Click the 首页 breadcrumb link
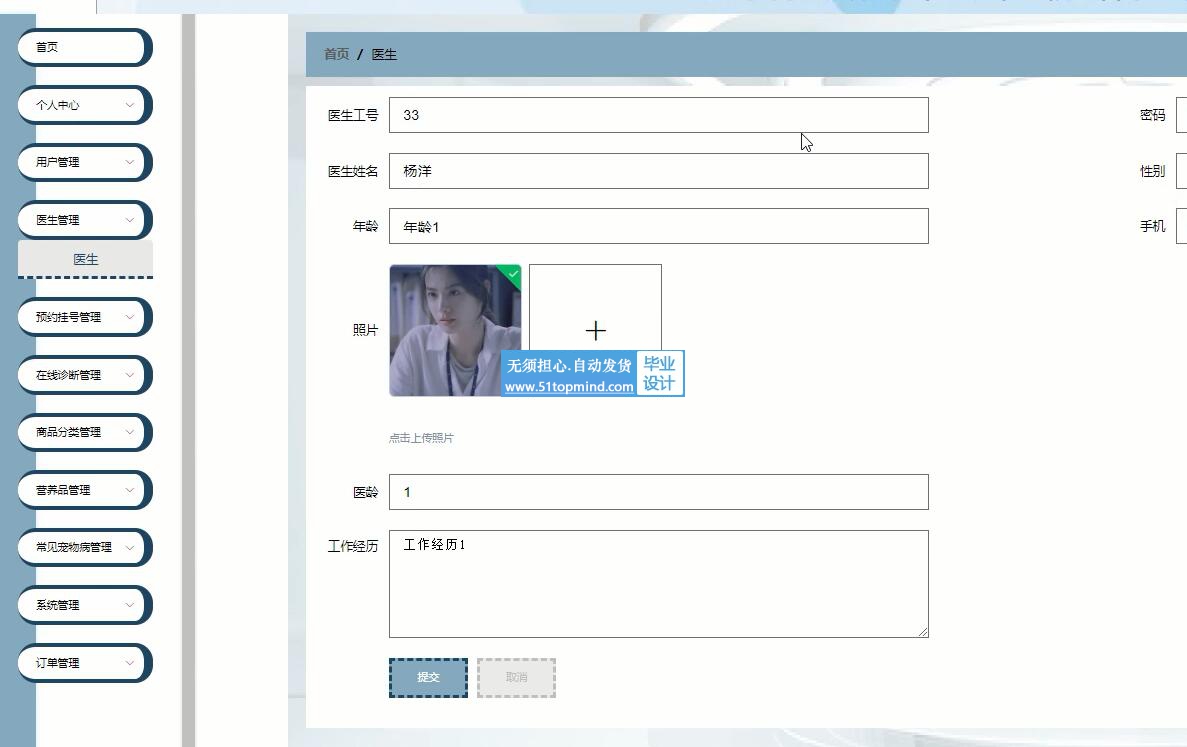The image size is (1187, 747). click(336, 54)
